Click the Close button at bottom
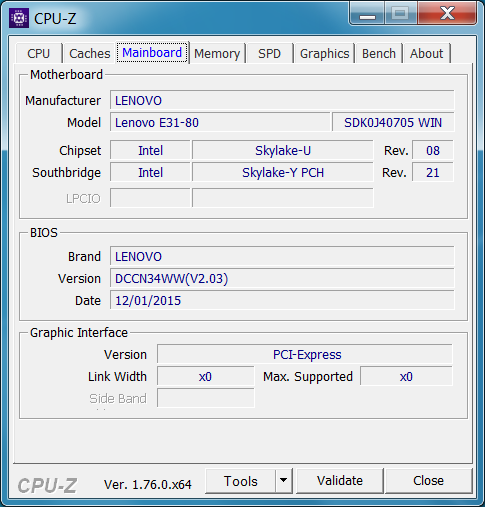The image size is (485, 507). [429, 481]
